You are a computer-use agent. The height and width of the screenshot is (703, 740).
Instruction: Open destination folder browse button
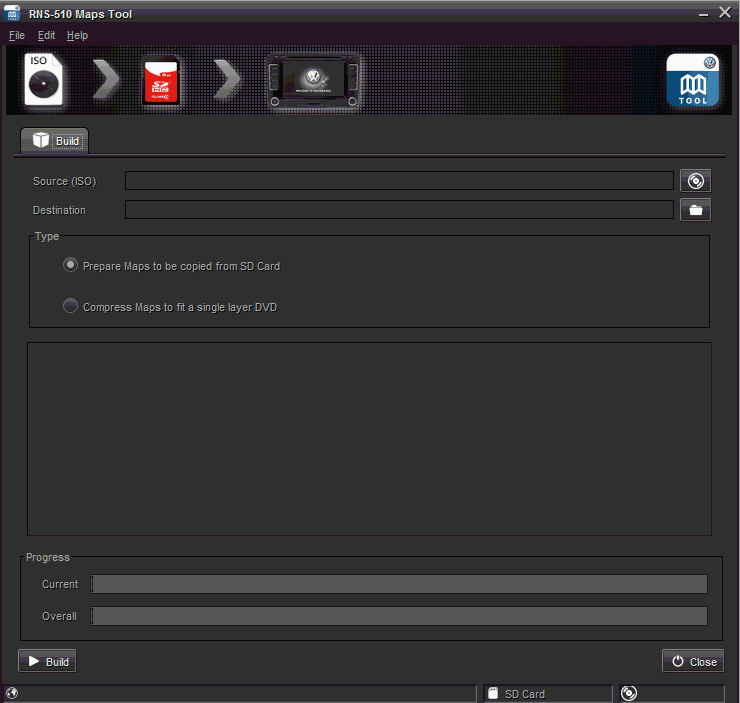coord(695,210)
